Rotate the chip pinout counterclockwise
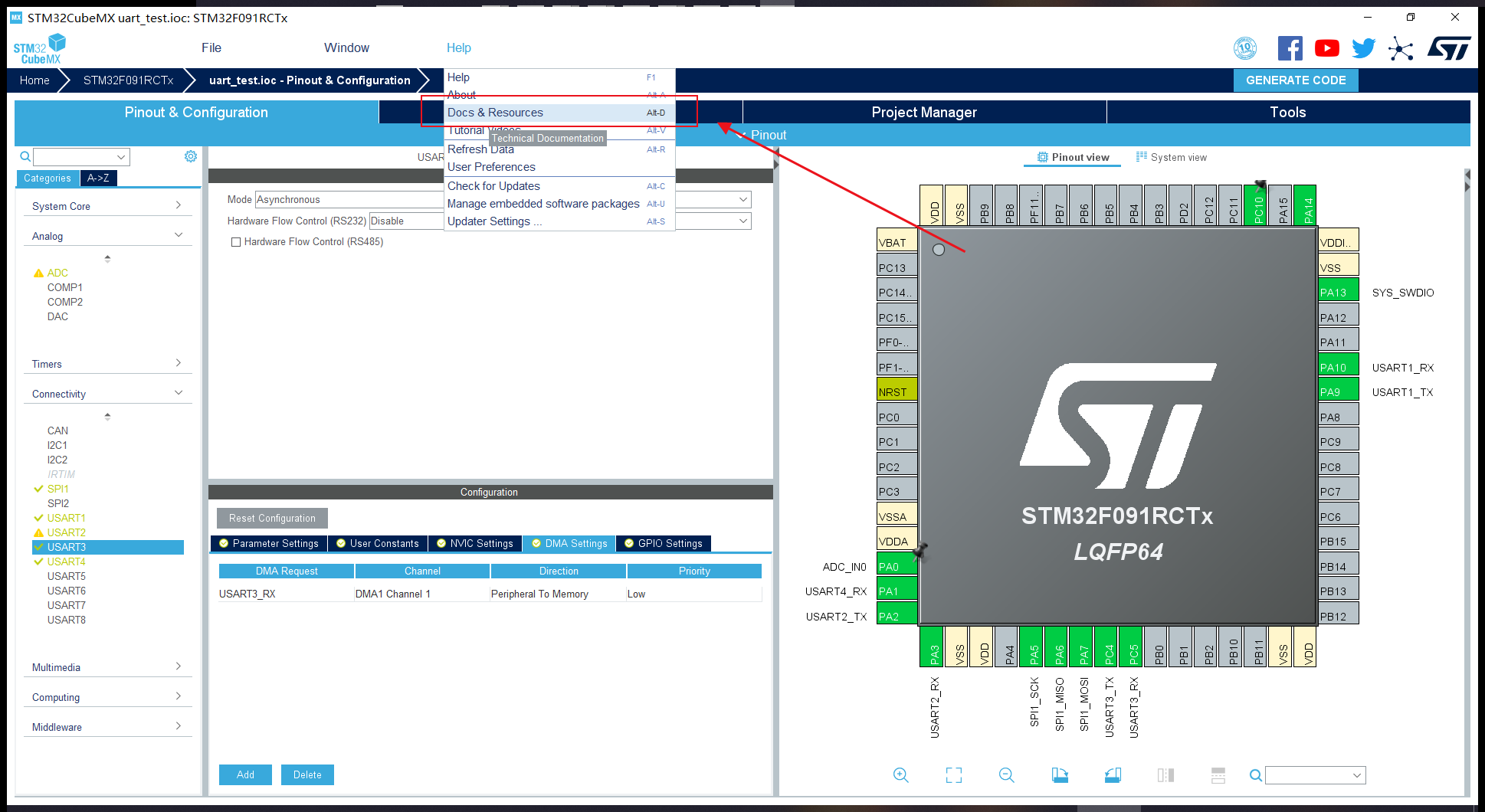Screen dimensions: 1485x812 (1113, 775)
